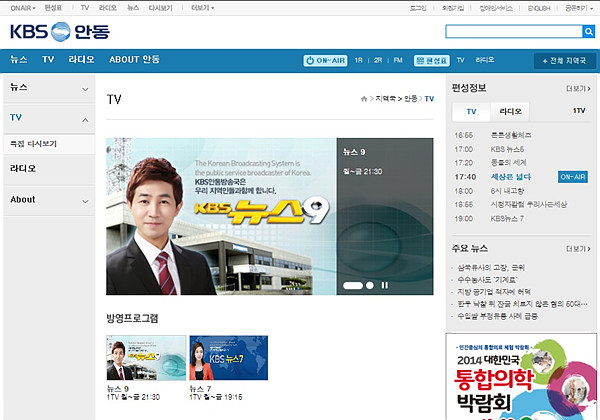Viewport: 600px width, 420px height.
Task: Click the 1TV channel label
Action: [579, 111]
